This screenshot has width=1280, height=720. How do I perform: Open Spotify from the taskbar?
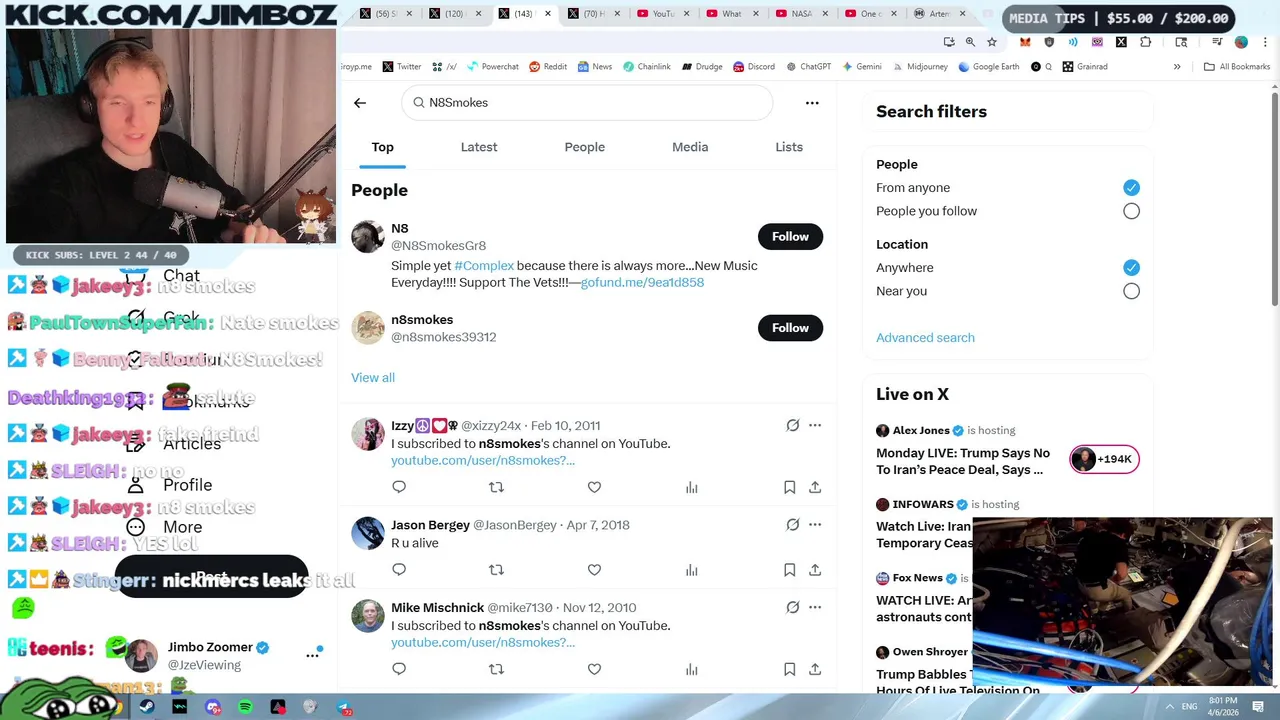click(x=245, y=707)
